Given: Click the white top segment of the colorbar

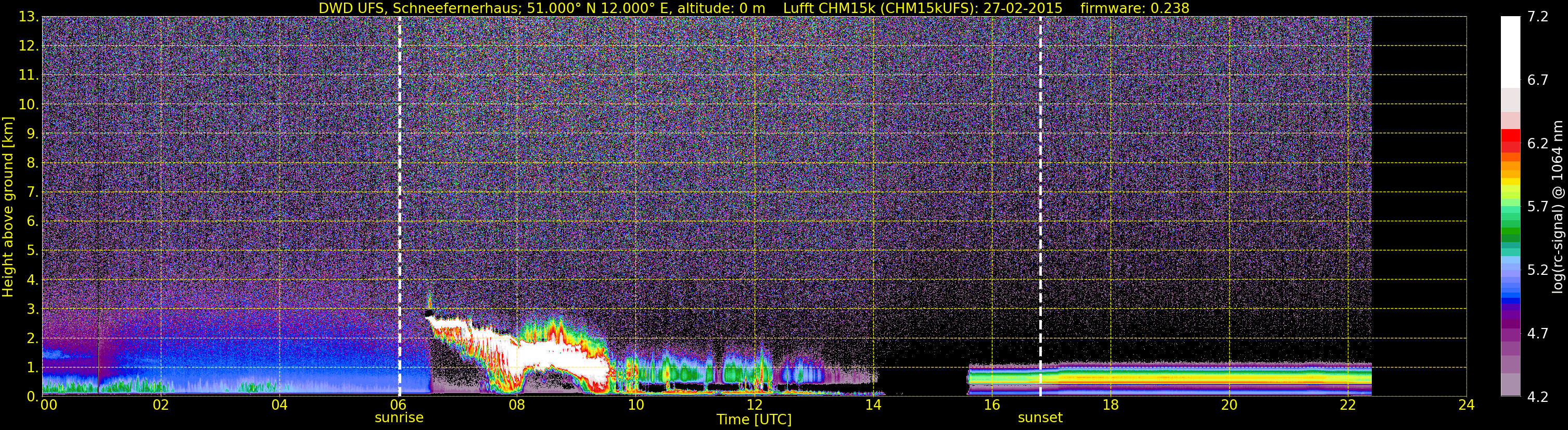Looking at the screenshot, I should tap(1510, 53).
